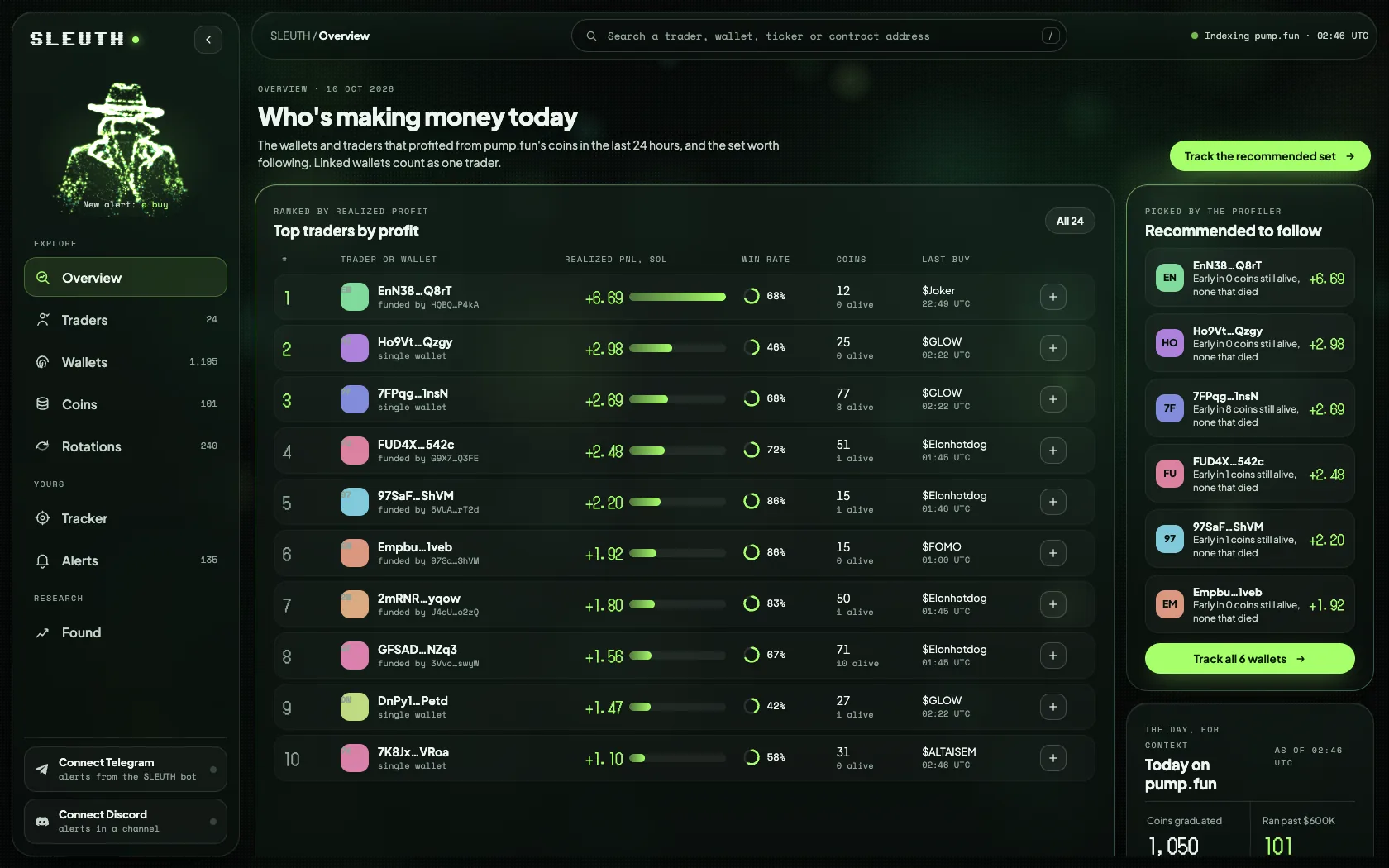This screenshot has height=868, width=1389.
Task: Click the All 24 pill button
Action: click(x=1070, y=221)
